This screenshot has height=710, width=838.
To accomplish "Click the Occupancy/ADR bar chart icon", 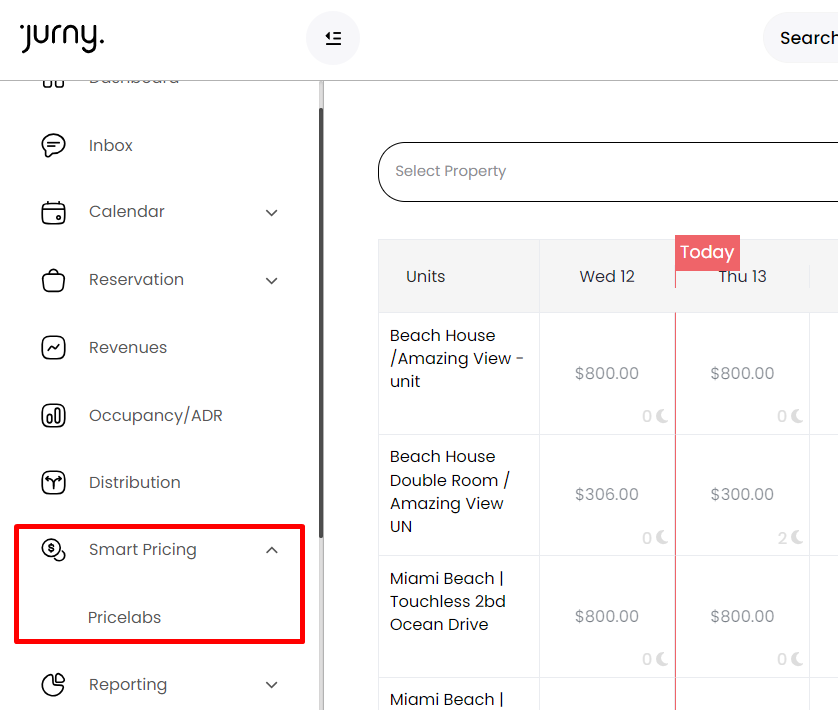I will tap(53, 416).
